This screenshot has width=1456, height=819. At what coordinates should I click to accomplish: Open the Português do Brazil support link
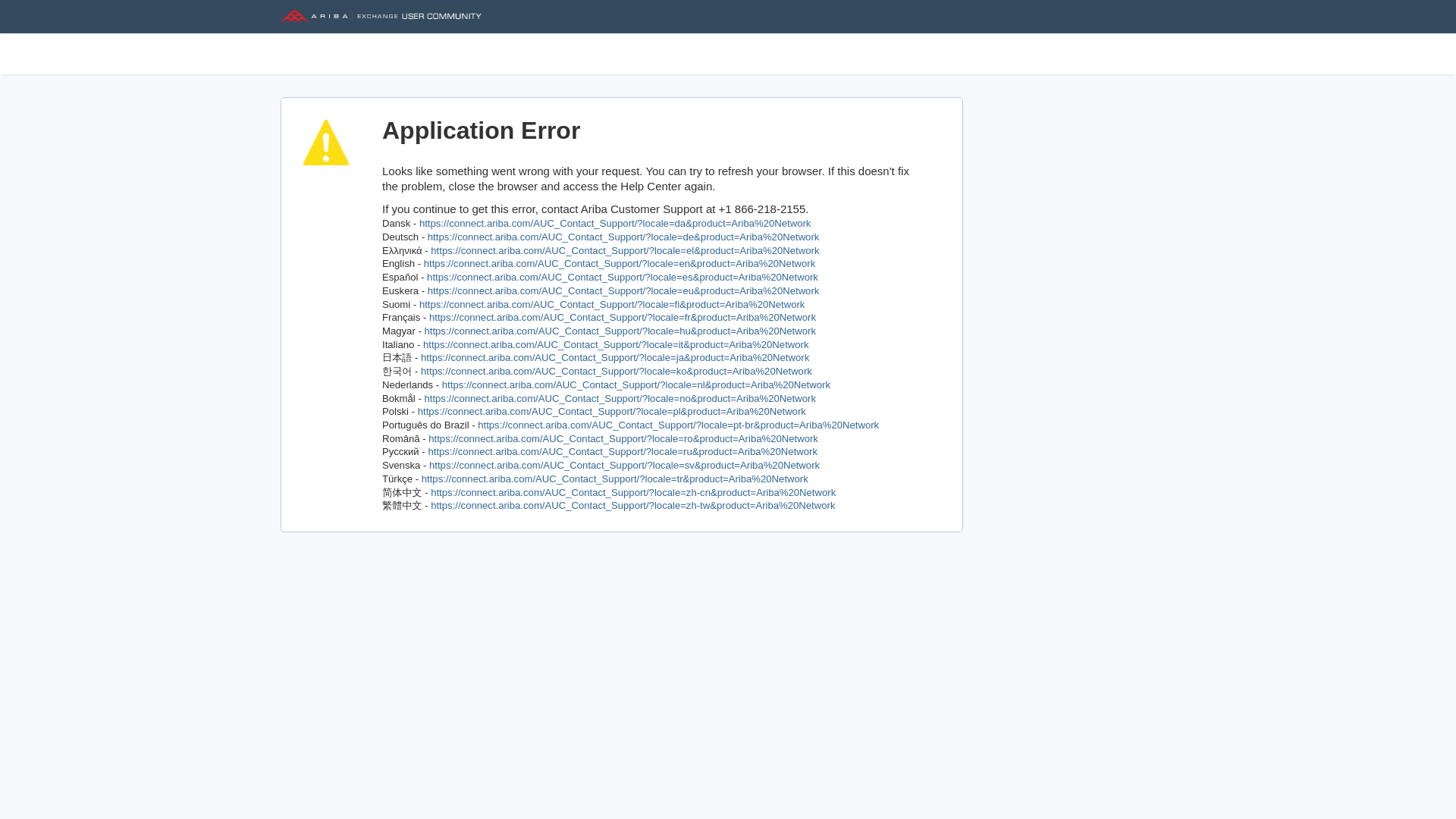click(x=679, y=425)
